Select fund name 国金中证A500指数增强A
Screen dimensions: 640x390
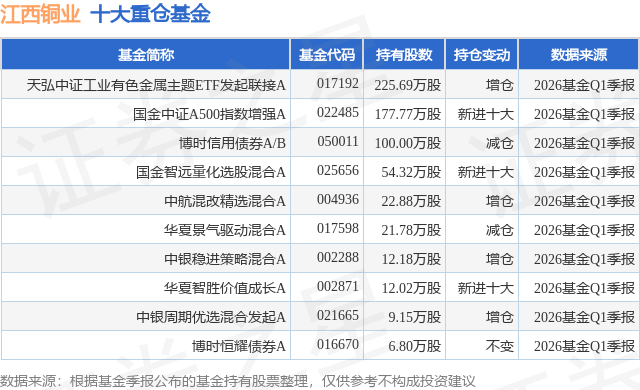209,114
